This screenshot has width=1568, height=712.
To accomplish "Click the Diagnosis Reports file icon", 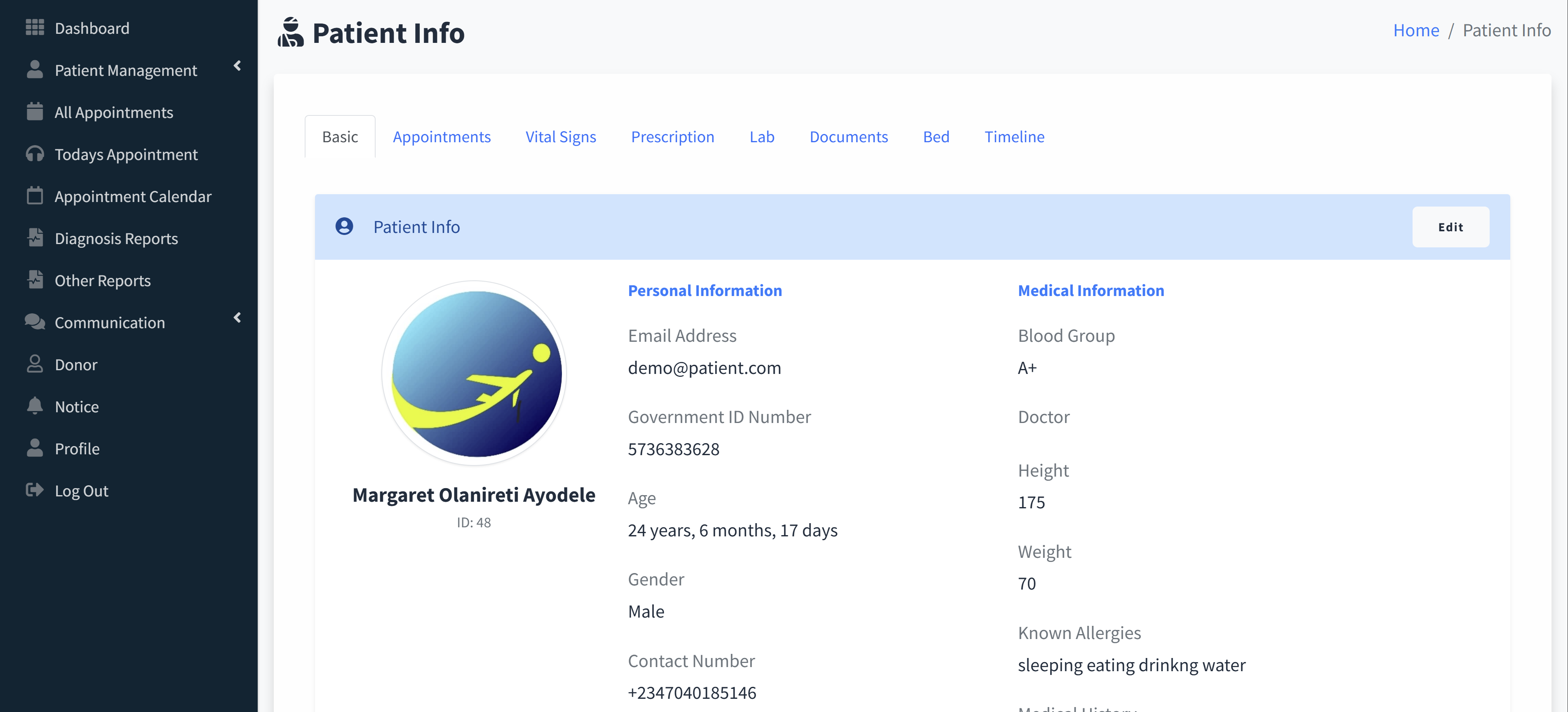I will click(x=35, y=238).
